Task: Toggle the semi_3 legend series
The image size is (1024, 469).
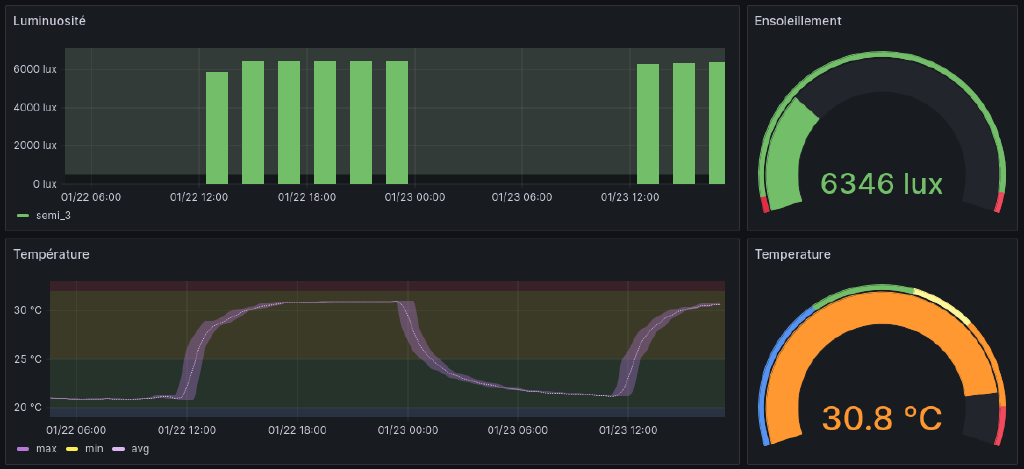Action: point(53,215)
